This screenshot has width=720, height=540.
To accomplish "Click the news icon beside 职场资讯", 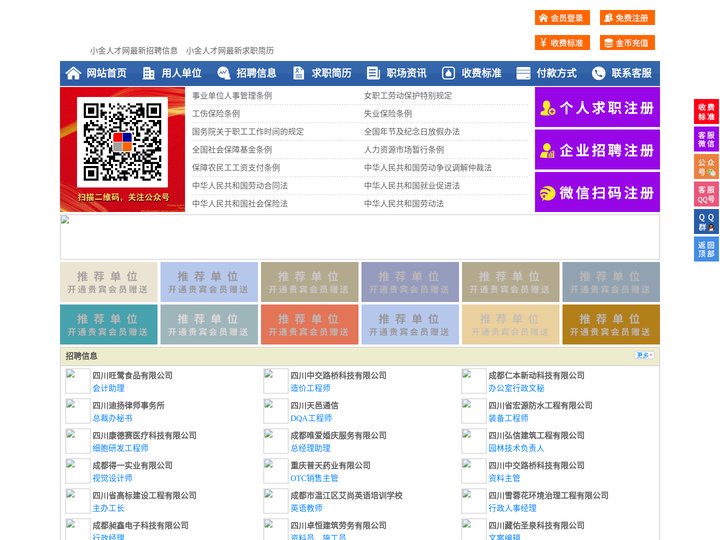I will click(373, 73).
